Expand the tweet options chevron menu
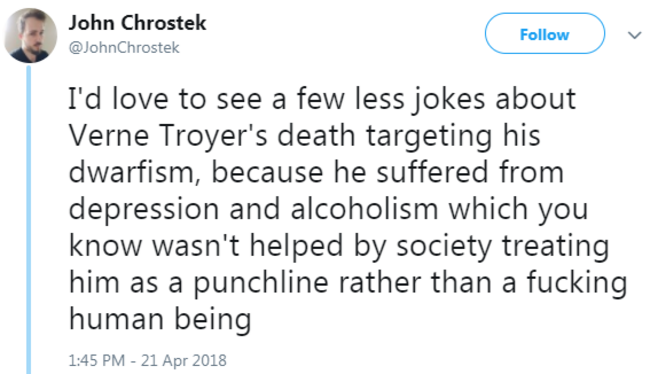The width and height of the screenshot is (650, 374). 634,35
